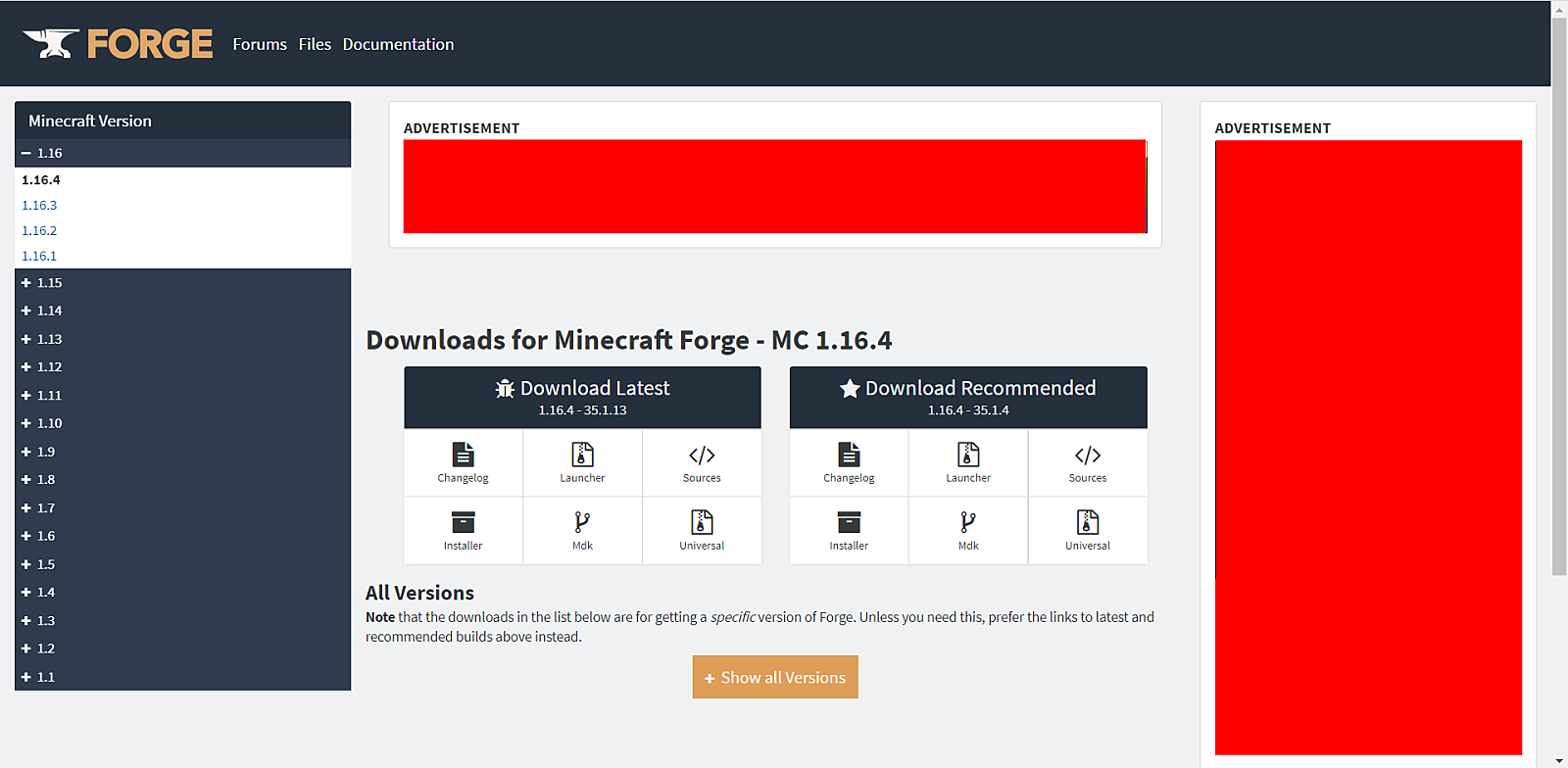Screen dimensions: 1568x768
Task: Expand the 1.8 version group
Action: click(182, 480)
